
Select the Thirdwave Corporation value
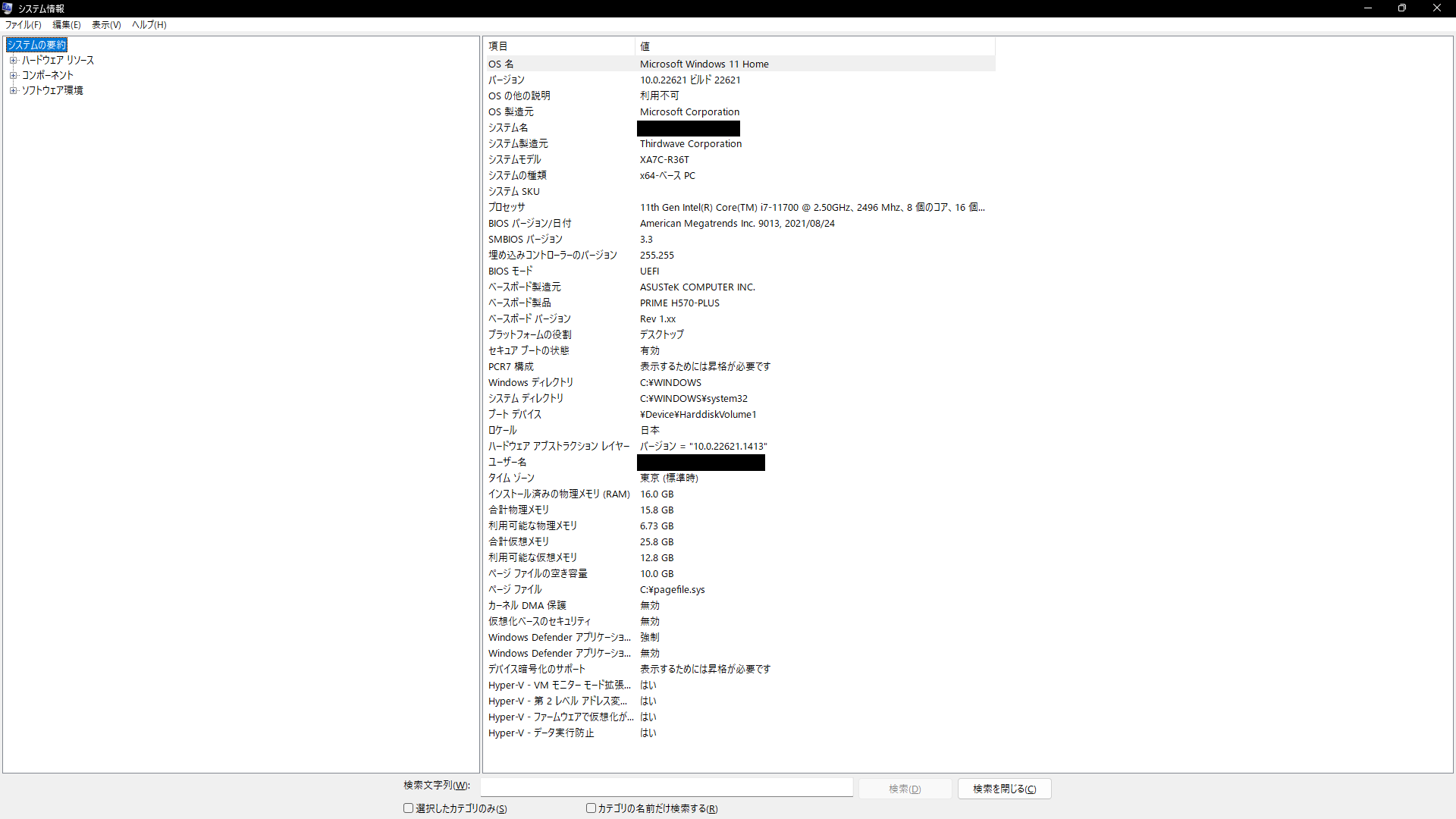click(691, 143)
